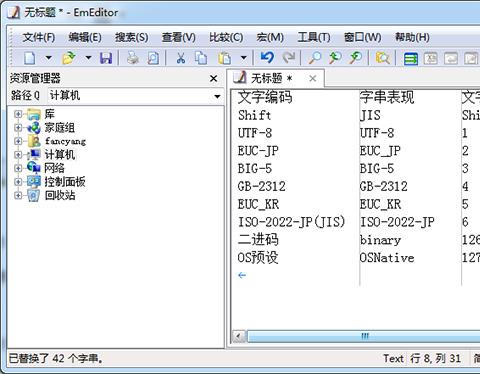
Task: Open the 查看(V) menu
Action: [x=179, y=37]
